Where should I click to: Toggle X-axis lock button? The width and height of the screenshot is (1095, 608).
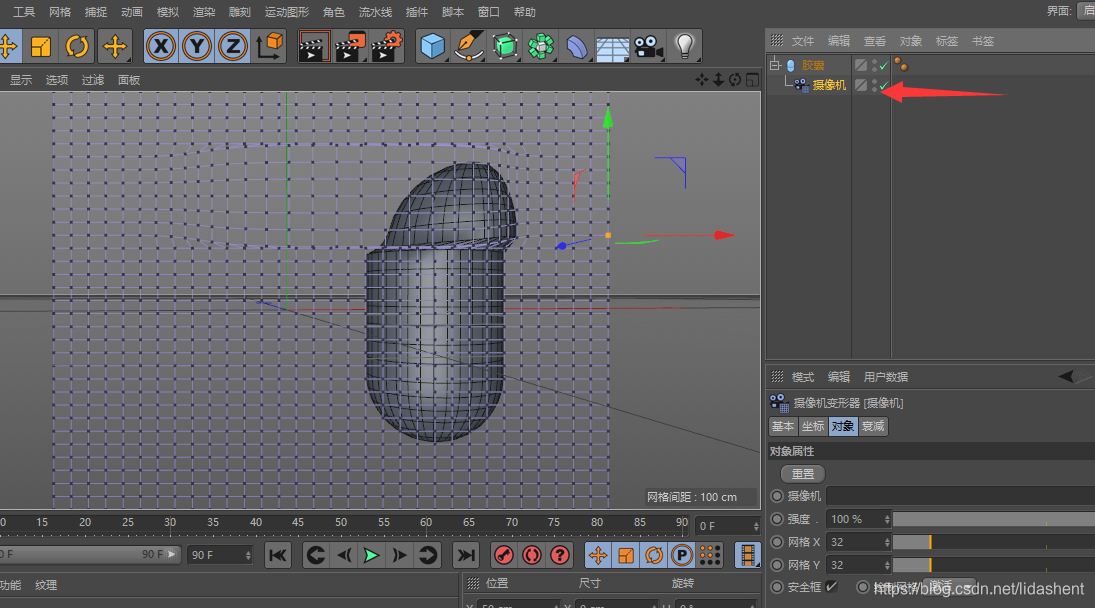coord(162,46)
